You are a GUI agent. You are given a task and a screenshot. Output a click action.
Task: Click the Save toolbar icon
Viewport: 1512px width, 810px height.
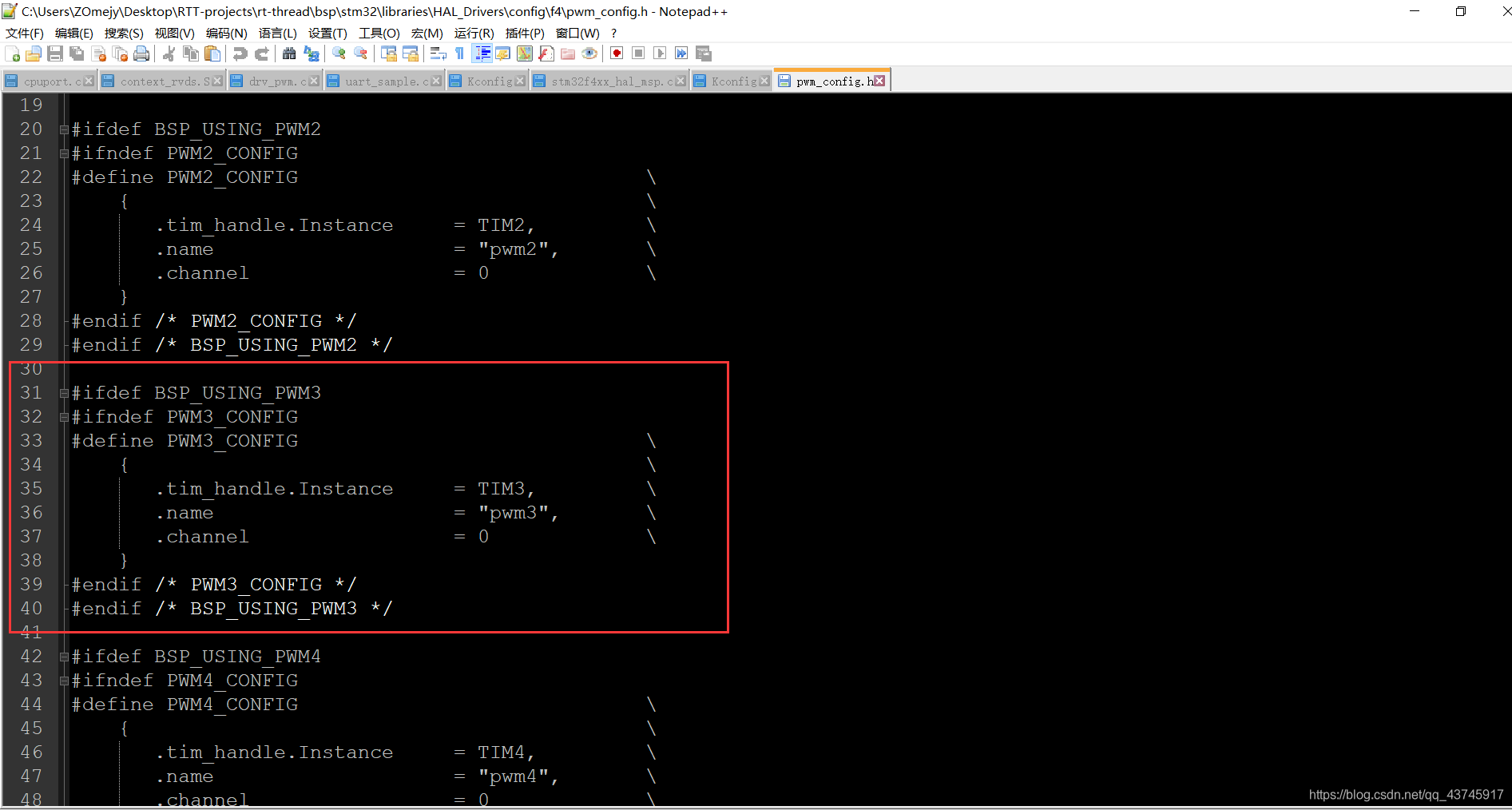(x=55, y=54)
